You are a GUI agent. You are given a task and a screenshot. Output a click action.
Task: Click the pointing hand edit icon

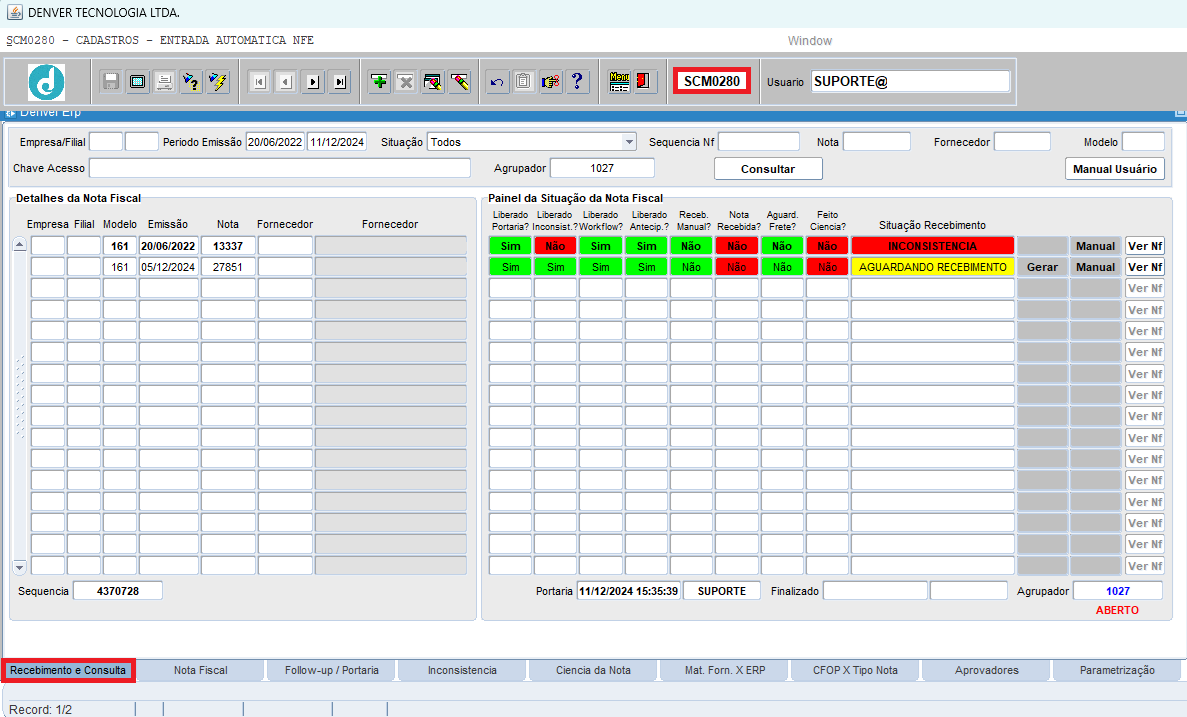point(550,82)
